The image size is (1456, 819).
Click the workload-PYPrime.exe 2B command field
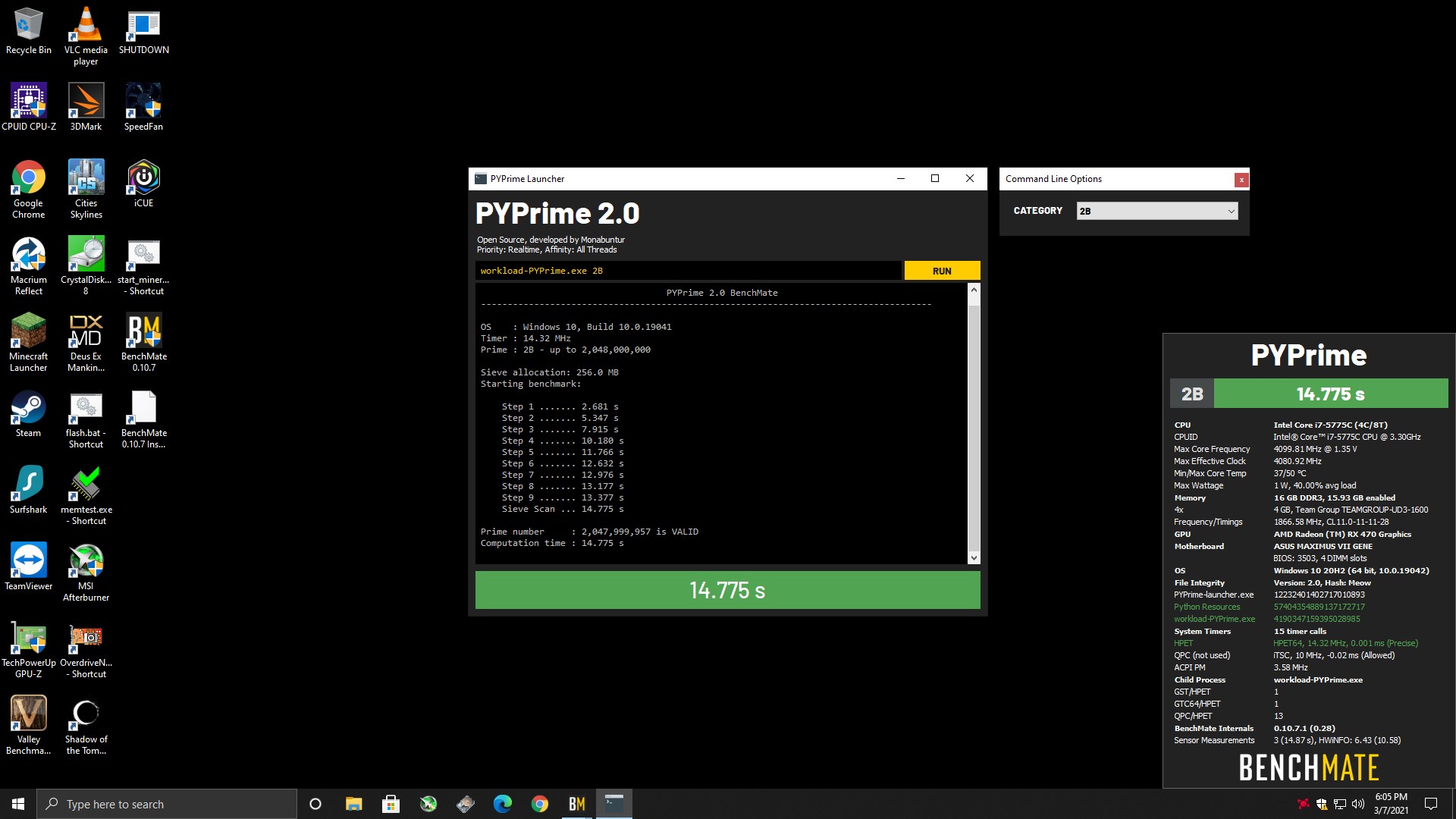(x=689, y=271)
